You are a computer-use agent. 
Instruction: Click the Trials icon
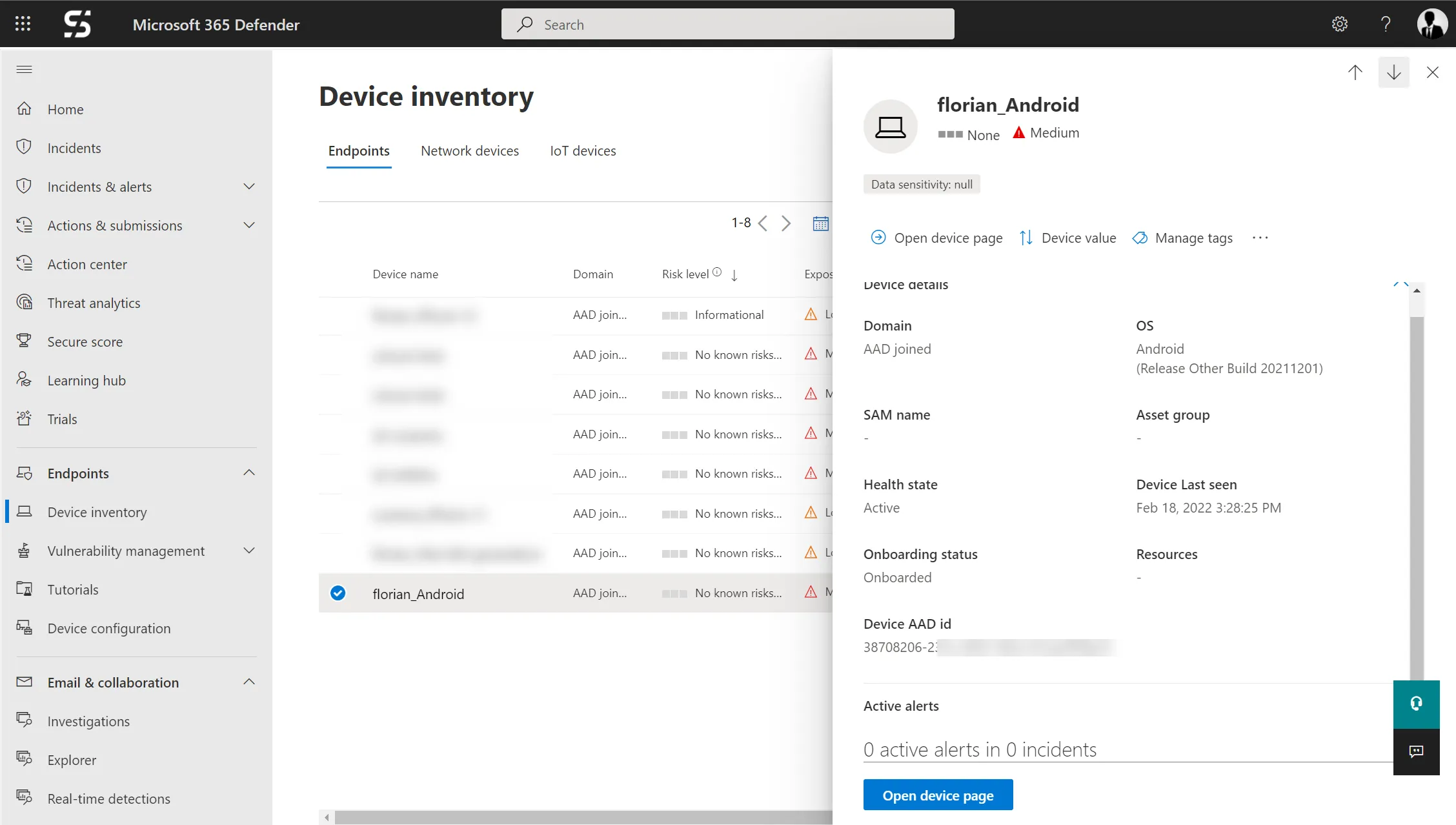(24, 418)
